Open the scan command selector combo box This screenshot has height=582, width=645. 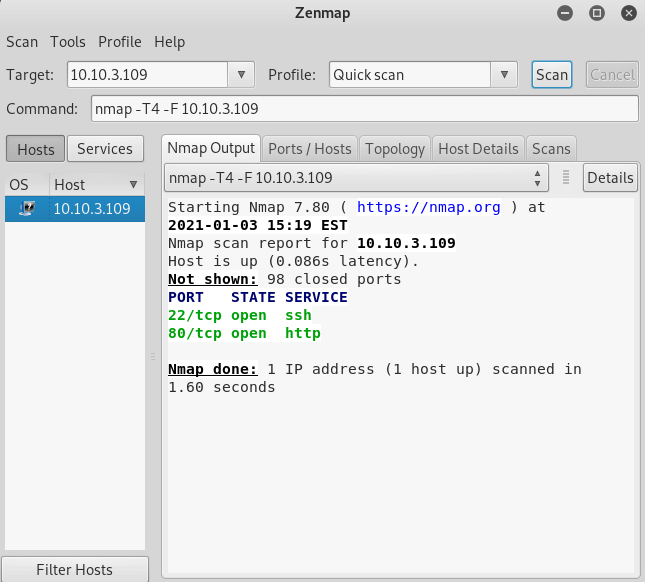(356, 178)
